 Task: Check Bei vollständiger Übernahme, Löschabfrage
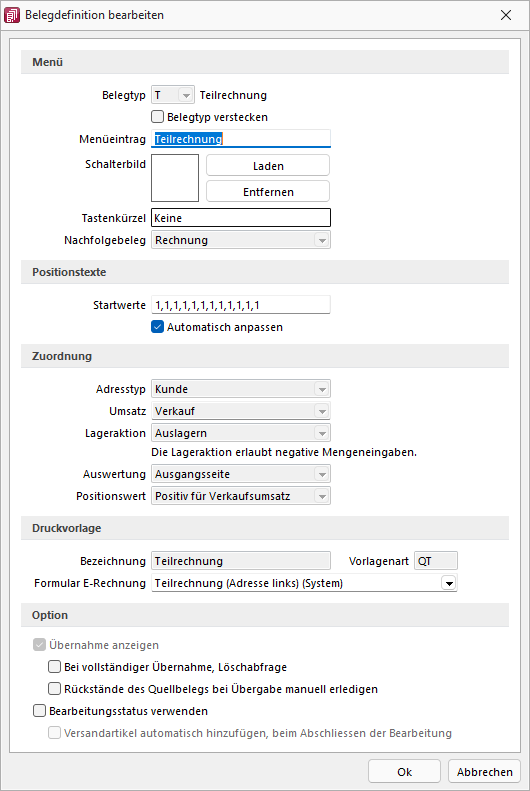tap(54, 667)
